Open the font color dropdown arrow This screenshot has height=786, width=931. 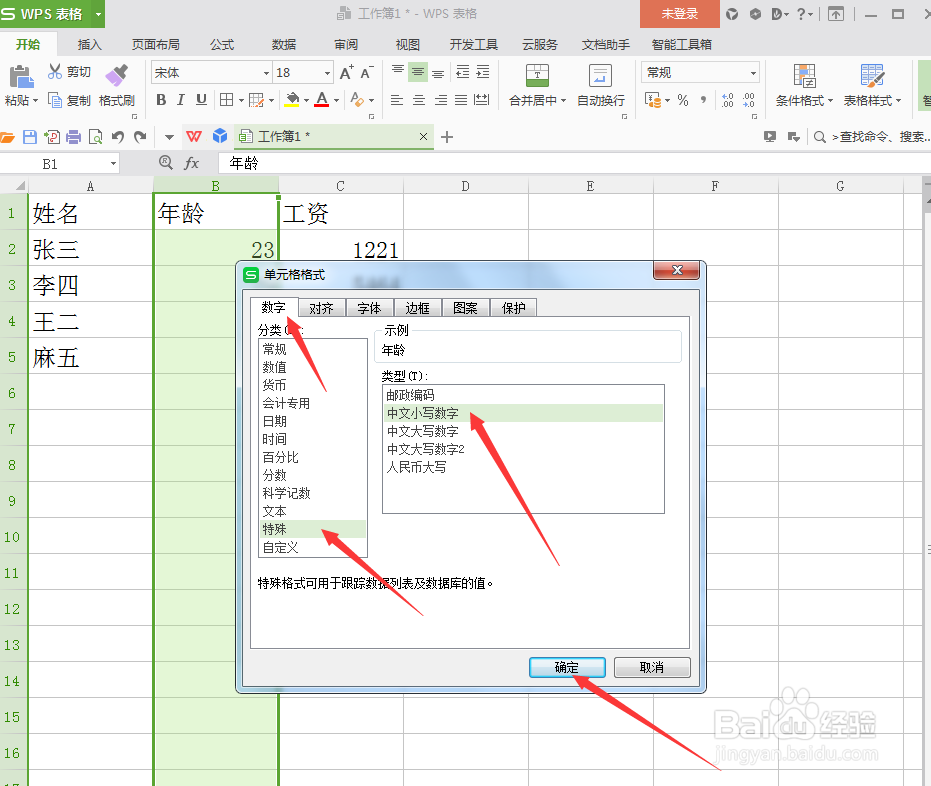pyautogui.click(x=335, y=100)
